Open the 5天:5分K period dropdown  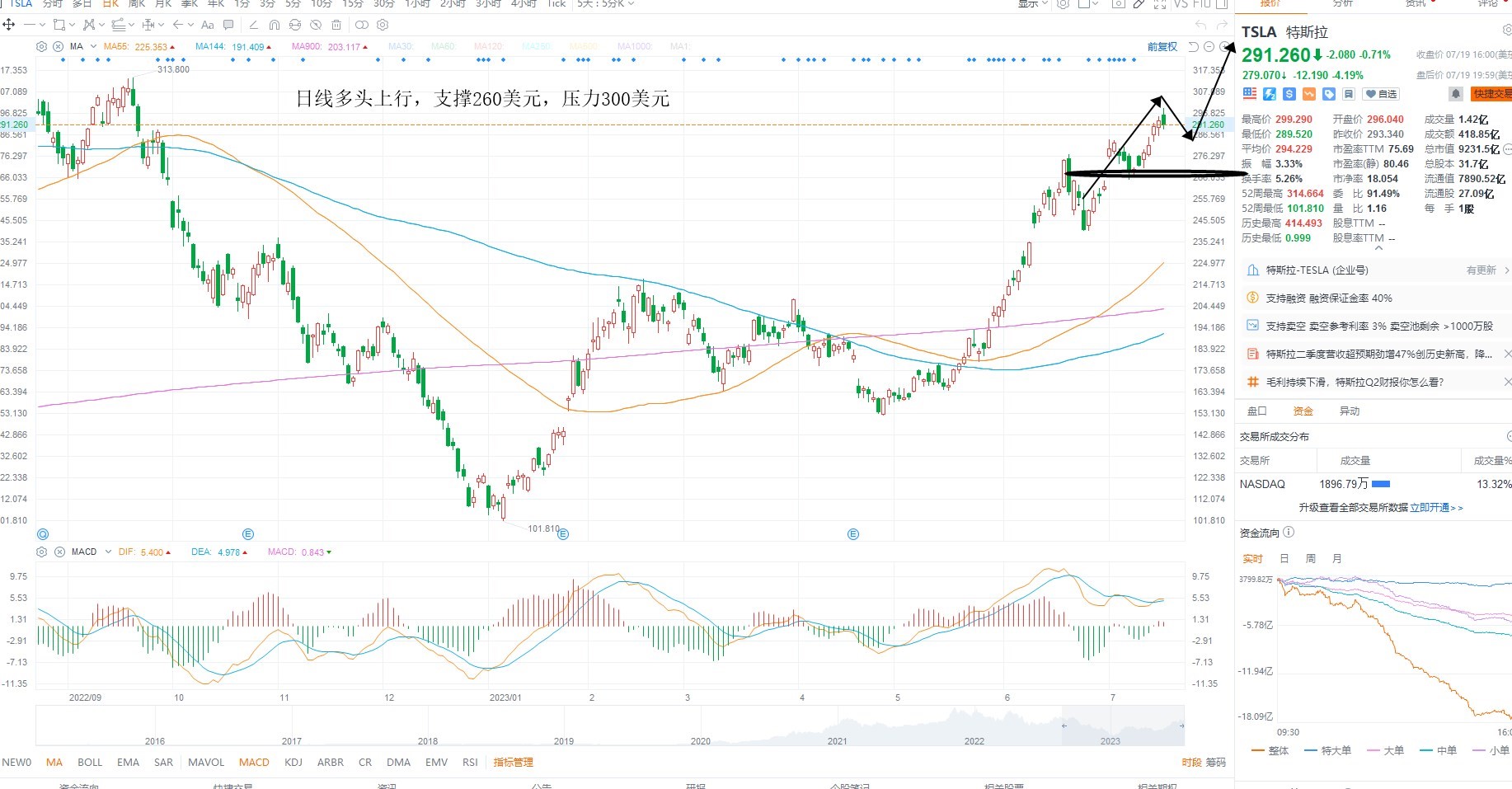[x=606, y=4]
